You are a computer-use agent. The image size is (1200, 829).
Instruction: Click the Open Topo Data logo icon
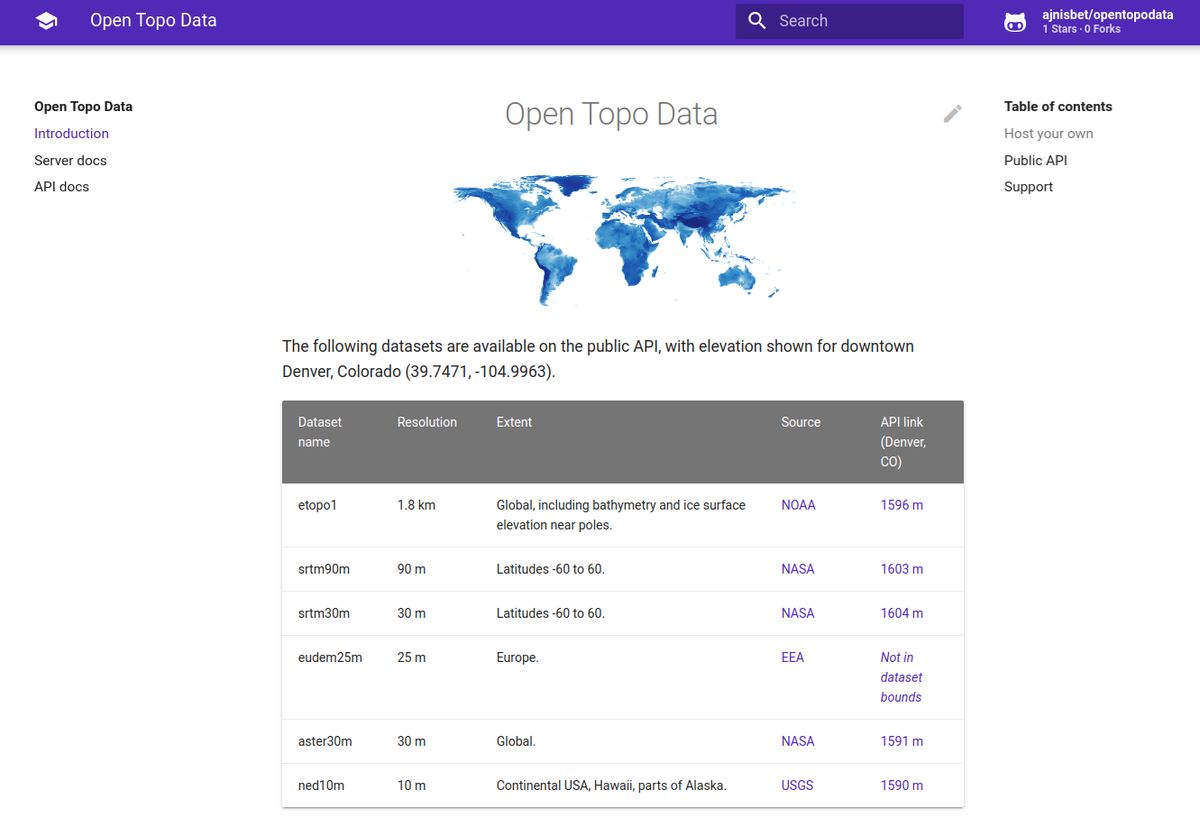(x=47, y=20)
